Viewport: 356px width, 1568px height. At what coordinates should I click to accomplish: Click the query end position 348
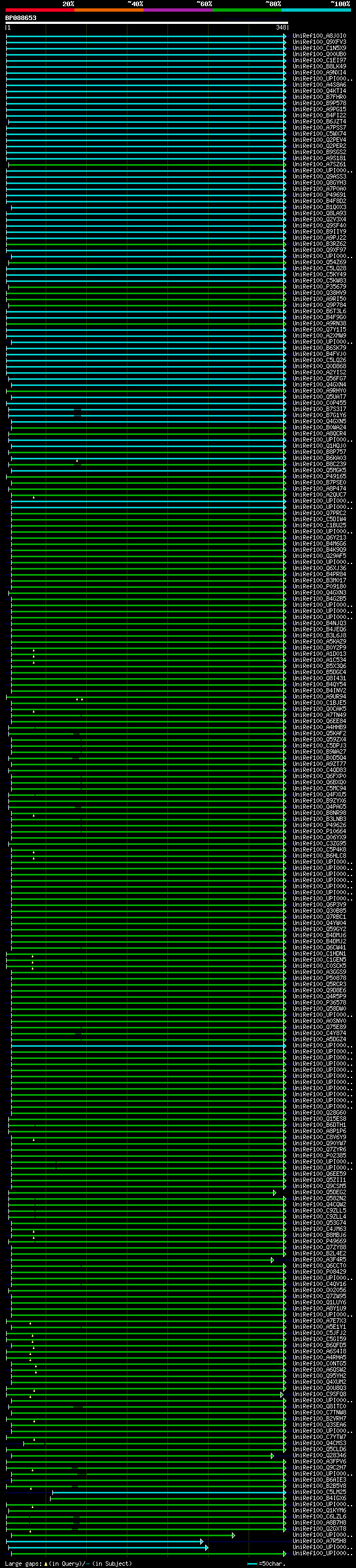pyautogui.click(x=280, y=27)
